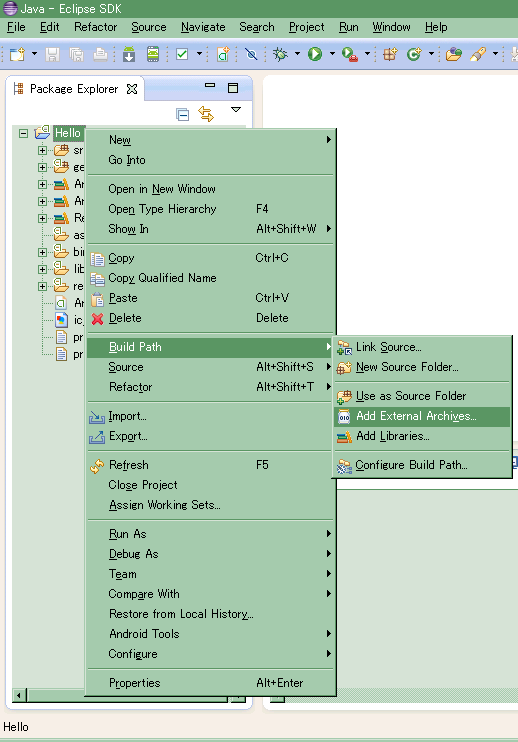Open Properties from context menu
Screen dimensions: 518x742
211,683
